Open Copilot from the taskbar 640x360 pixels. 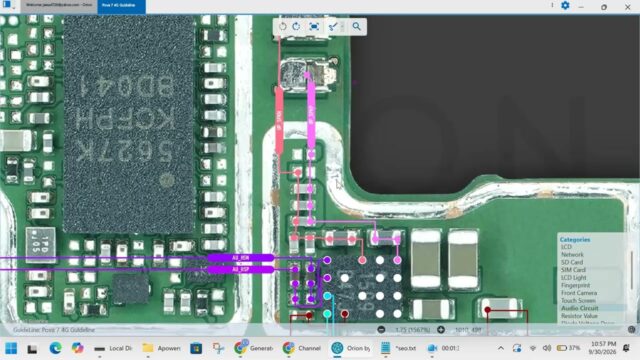coord(77,348)
